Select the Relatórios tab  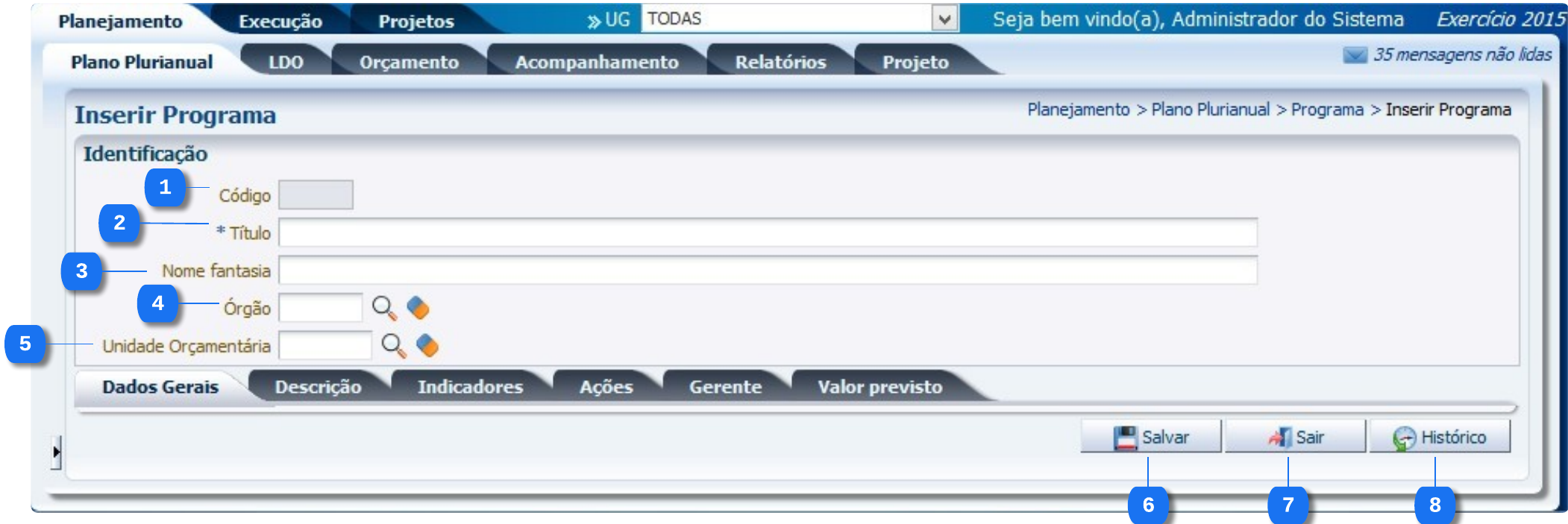click(x=780, y=62)
